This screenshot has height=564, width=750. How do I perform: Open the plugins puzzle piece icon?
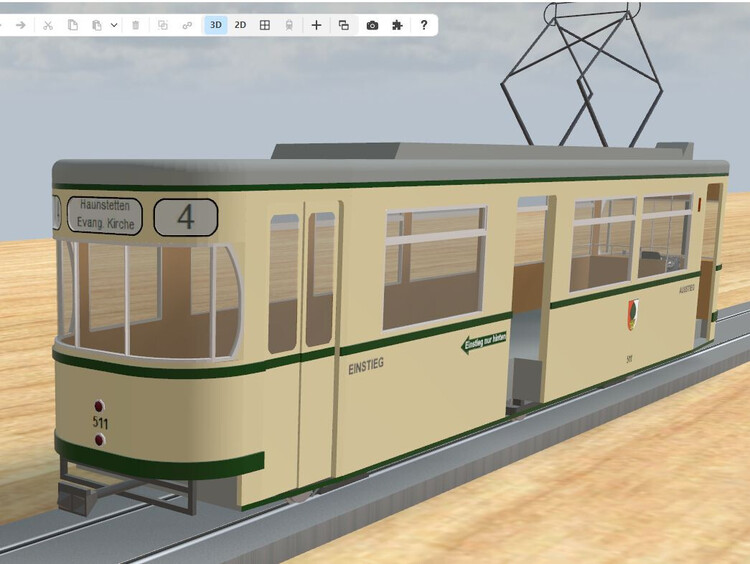[397, 25]
